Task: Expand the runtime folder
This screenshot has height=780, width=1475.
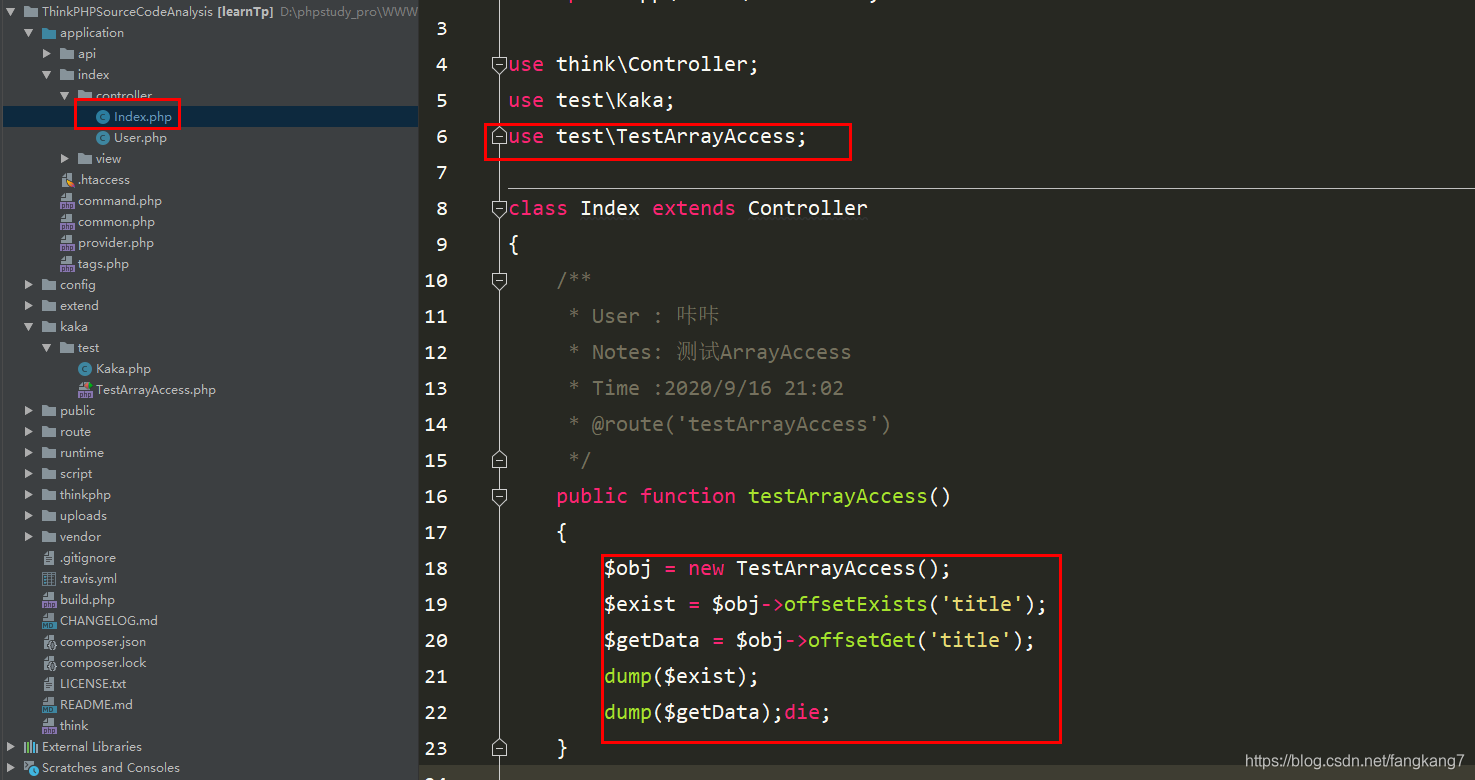Action: click(29, 453)
